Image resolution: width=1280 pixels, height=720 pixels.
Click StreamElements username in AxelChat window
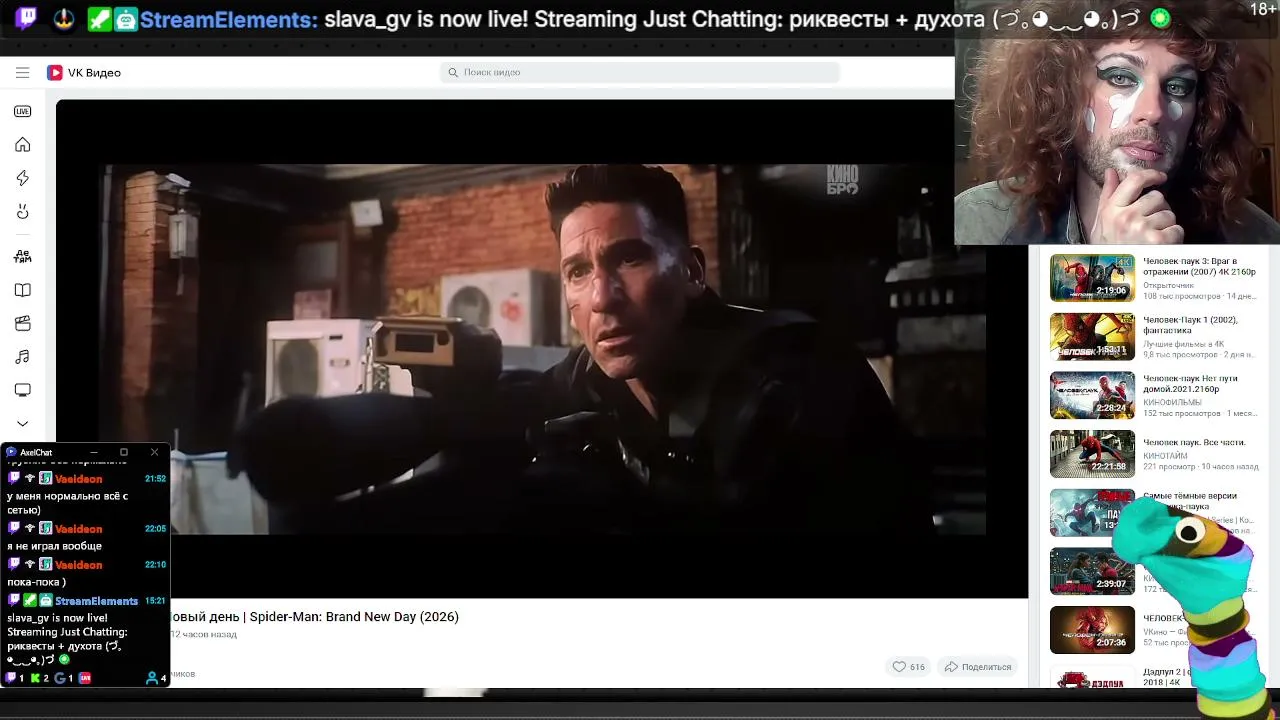[96, 601]
